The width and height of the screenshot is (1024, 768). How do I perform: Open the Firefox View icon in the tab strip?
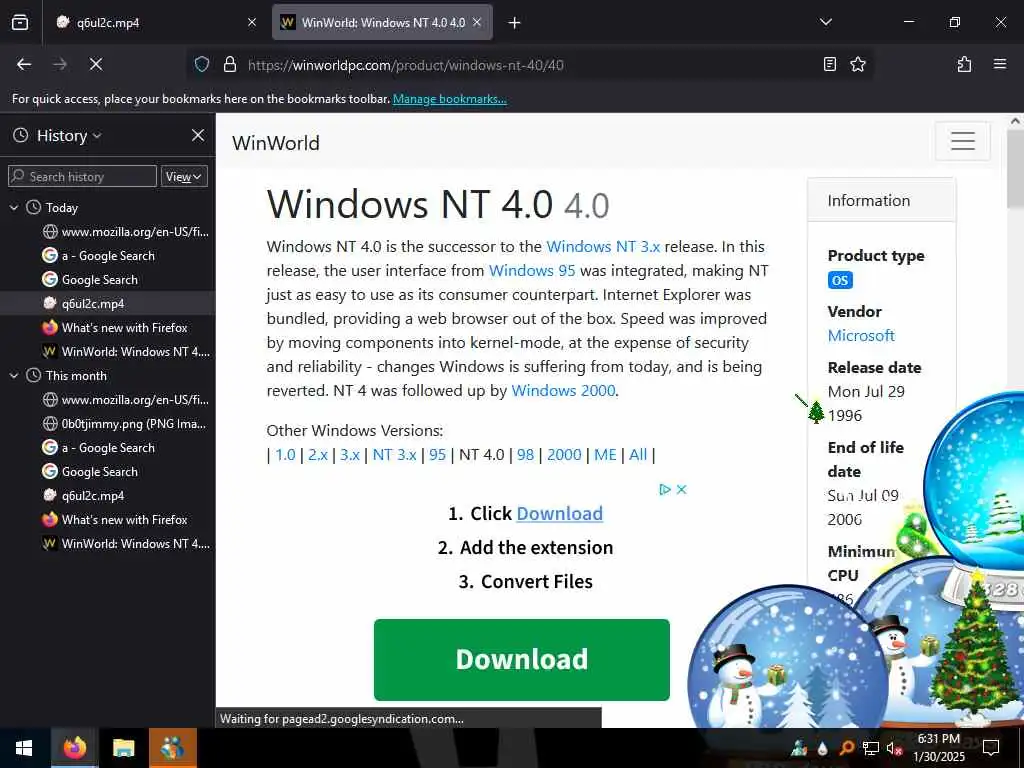20,22
